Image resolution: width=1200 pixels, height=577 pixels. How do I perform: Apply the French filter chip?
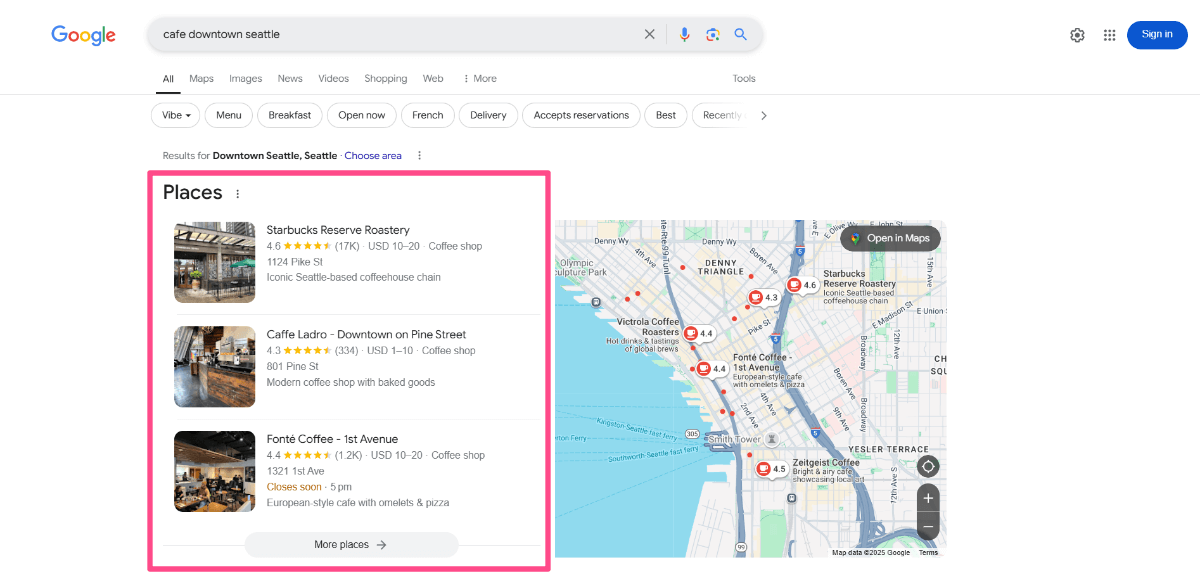pyautogui.click(x=428, y=115)
